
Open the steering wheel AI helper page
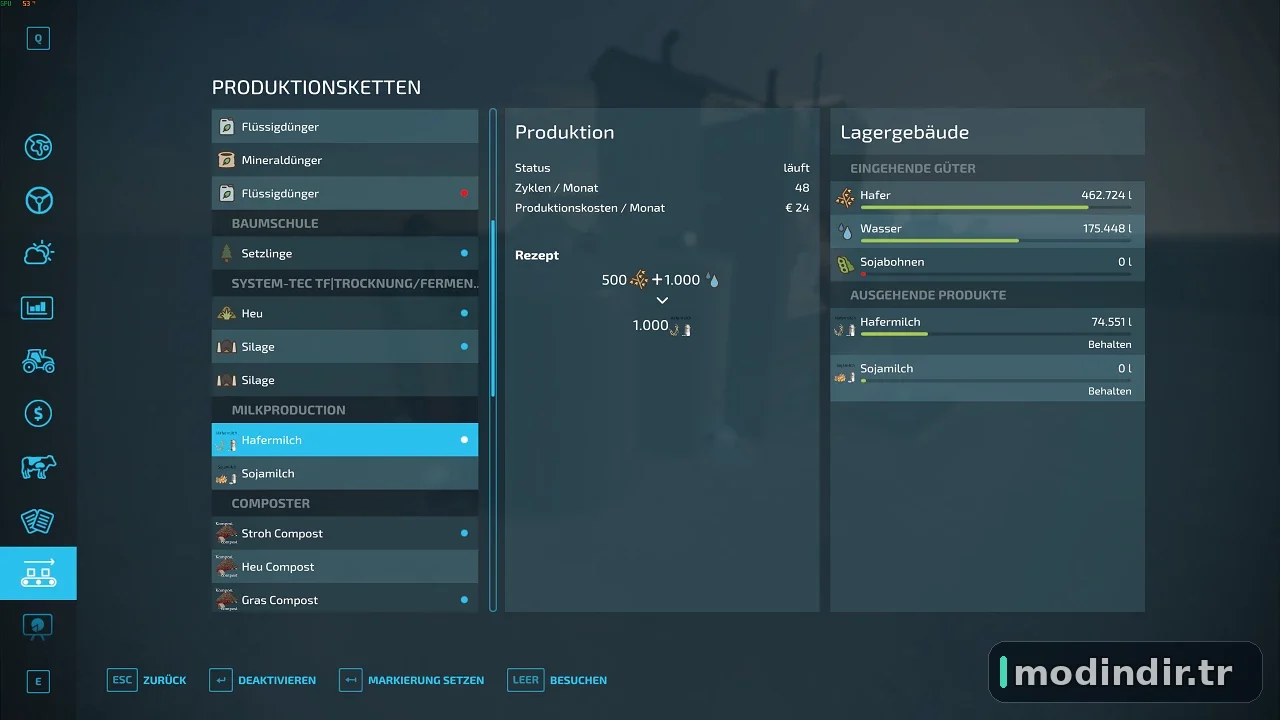pos(38,200)
